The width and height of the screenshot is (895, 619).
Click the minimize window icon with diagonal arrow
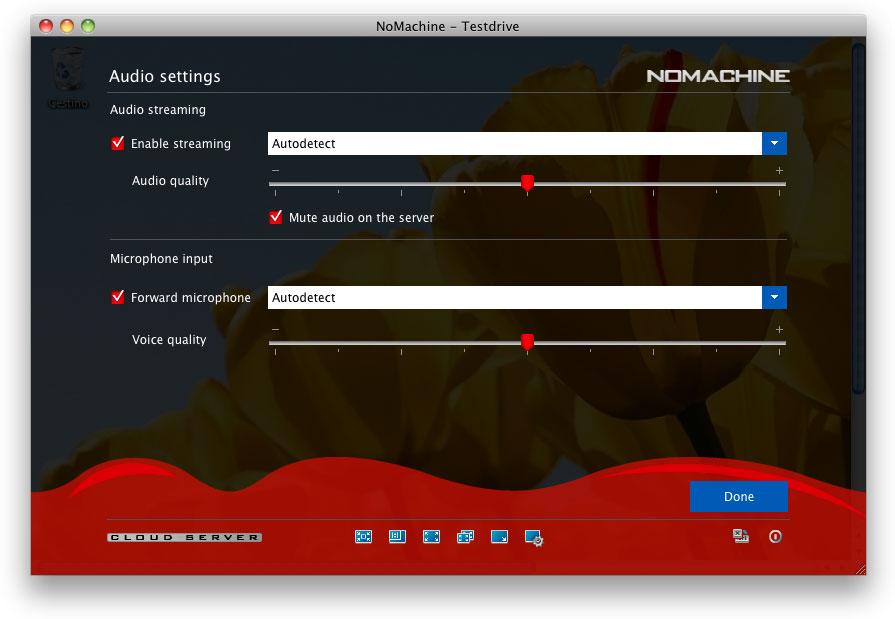pos(499,537)
